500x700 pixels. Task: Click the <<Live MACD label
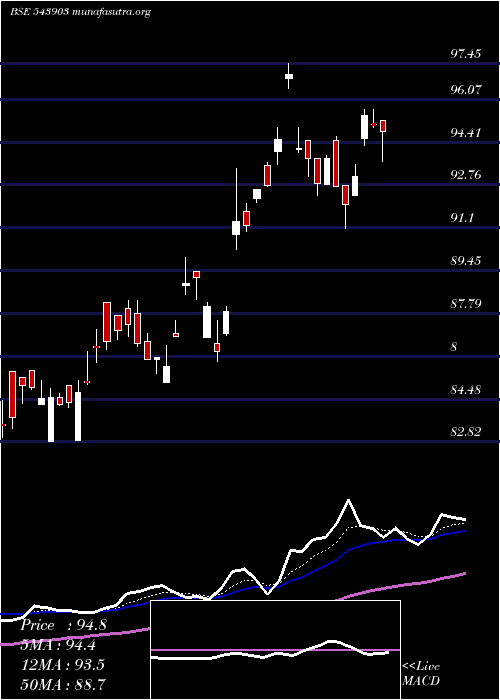coord(421,674)
